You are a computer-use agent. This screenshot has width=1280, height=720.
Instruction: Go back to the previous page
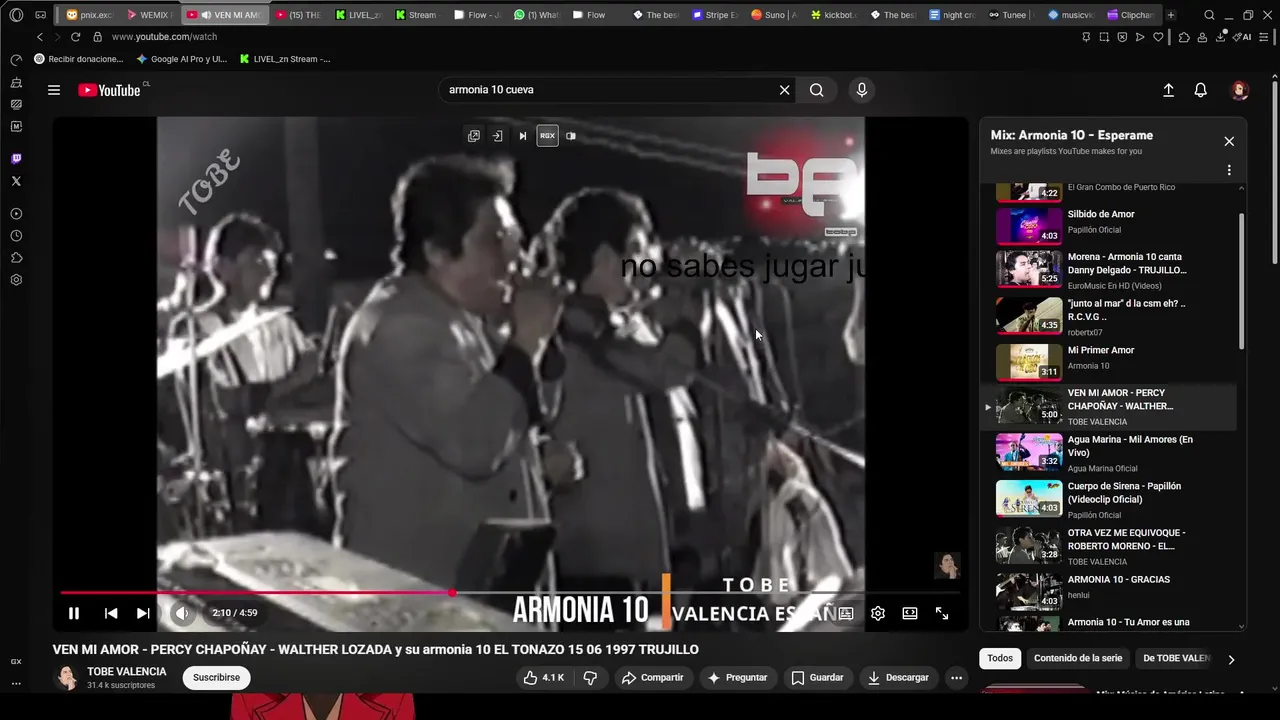40,37
